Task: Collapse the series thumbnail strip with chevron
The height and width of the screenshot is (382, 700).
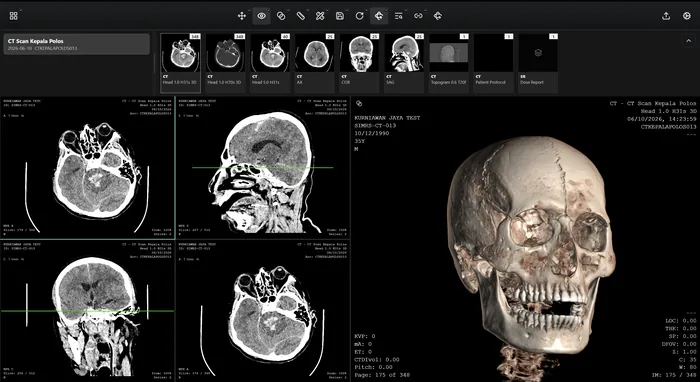Action: pos(688,41)
